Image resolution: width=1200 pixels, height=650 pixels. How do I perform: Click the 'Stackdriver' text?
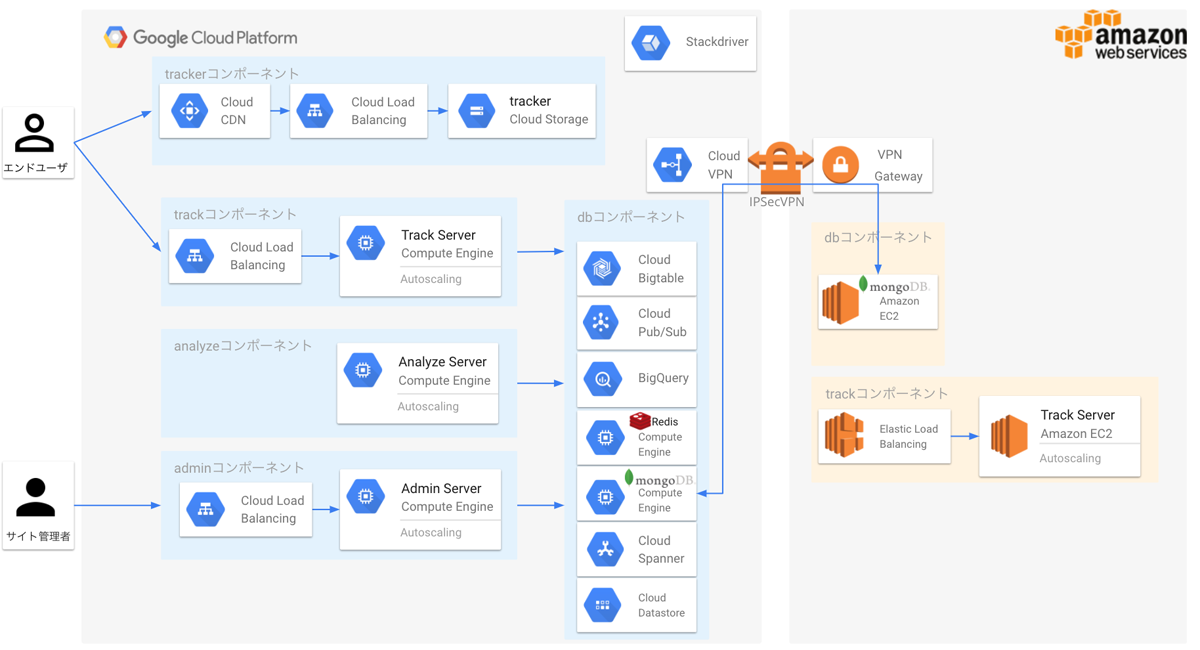(717, 42)
